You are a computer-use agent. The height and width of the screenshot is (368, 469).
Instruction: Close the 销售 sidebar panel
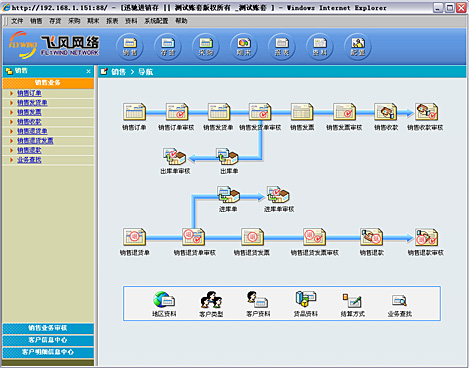[88, 71]
